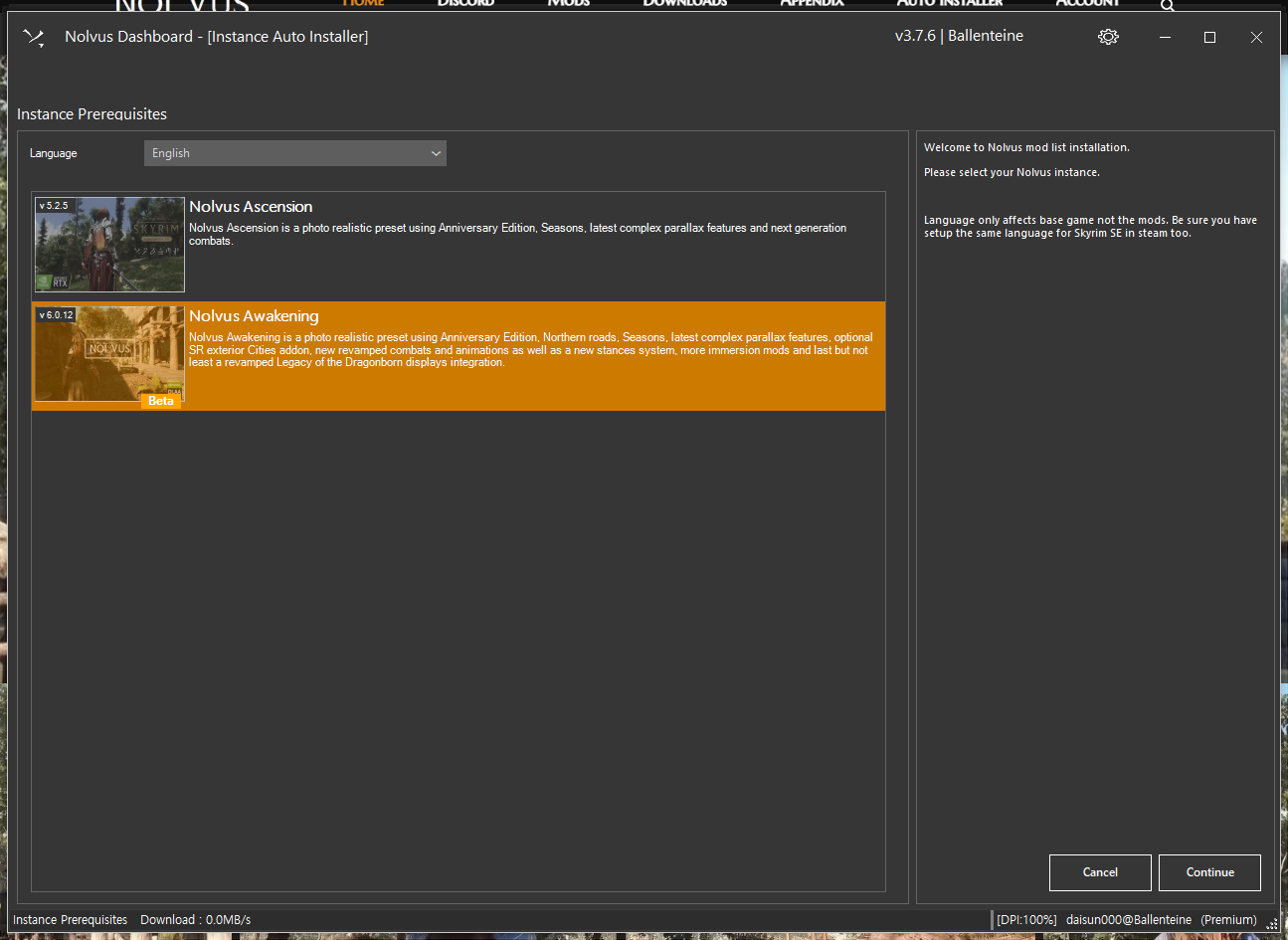This screenshot has width=1288, height=940.
Task: Click the Nolvus Ascension description text
Action: [517, 235]
